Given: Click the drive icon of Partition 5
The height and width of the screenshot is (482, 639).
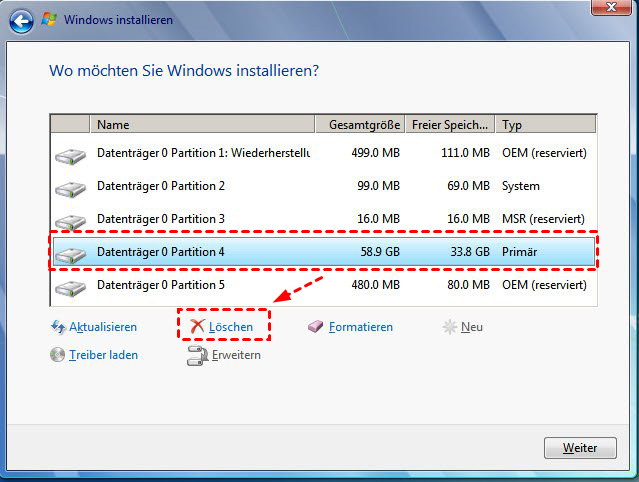Looking at the screenshot, I should pos(71,288).
